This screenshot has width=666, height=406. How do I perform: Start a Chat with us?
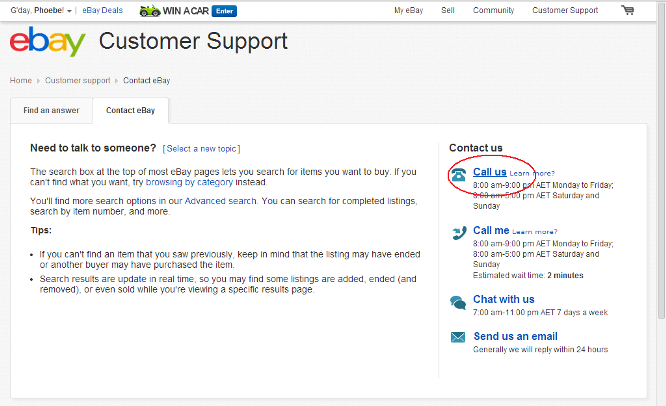pyautogui.click(x=504, y=299)
